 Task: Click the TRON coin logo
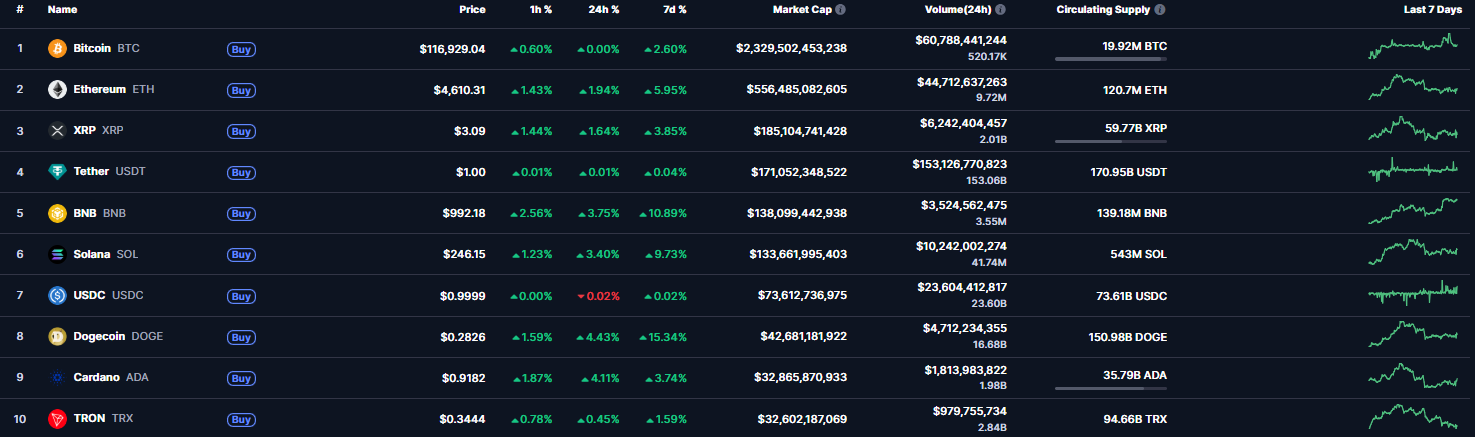coord(57,419)
